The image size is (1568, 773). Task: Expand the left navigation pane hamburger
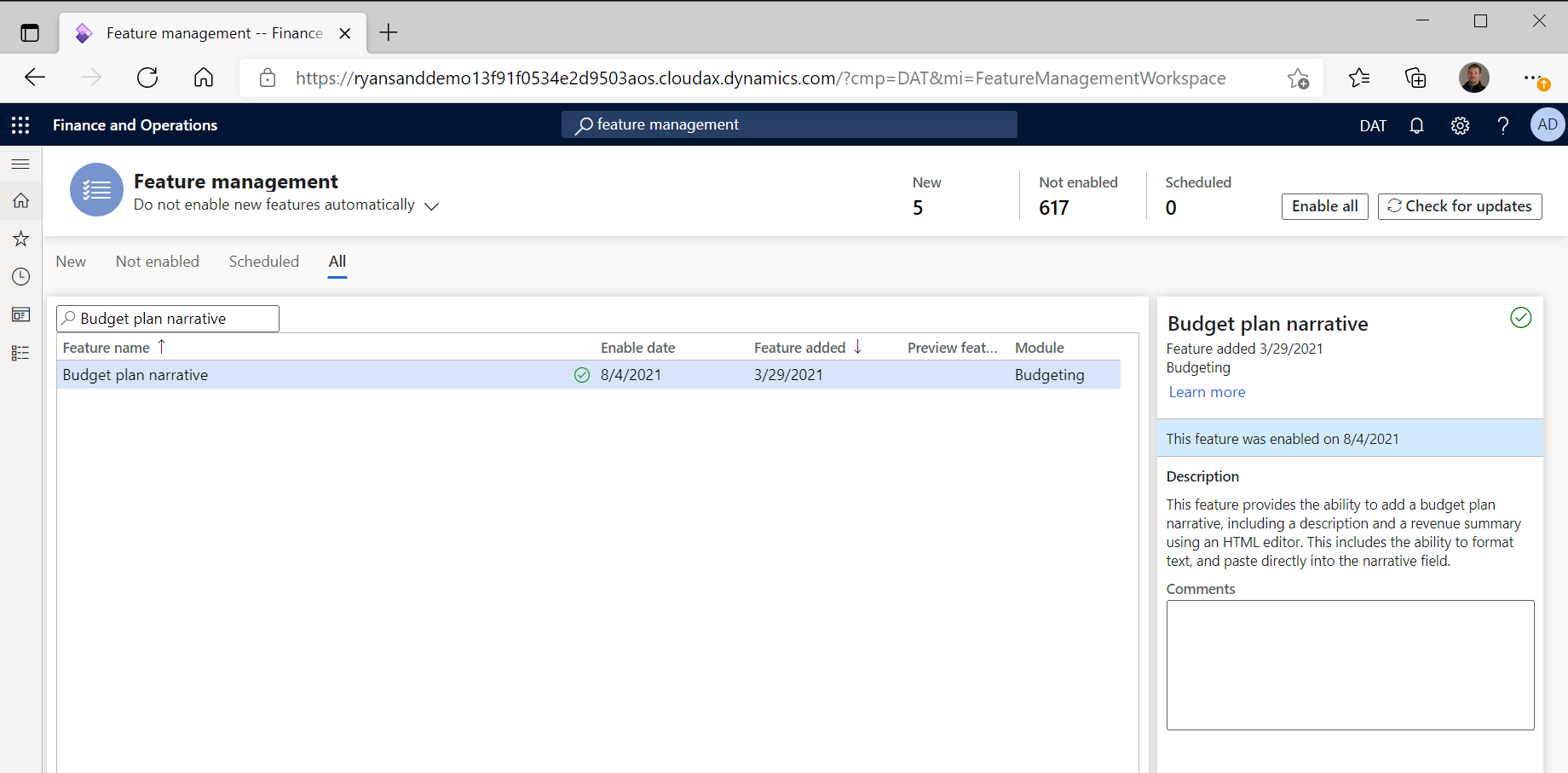click(20, 164)
